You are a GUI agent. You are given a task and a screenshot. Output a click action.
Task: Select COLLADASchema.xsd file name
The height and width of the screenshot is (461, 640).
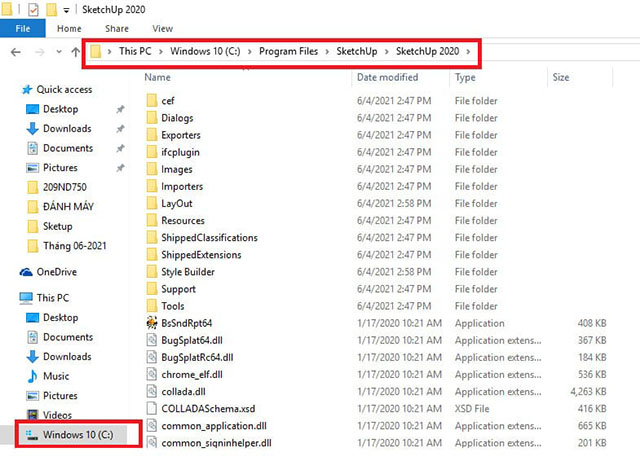pyautogui.click(x=208, y=409)
